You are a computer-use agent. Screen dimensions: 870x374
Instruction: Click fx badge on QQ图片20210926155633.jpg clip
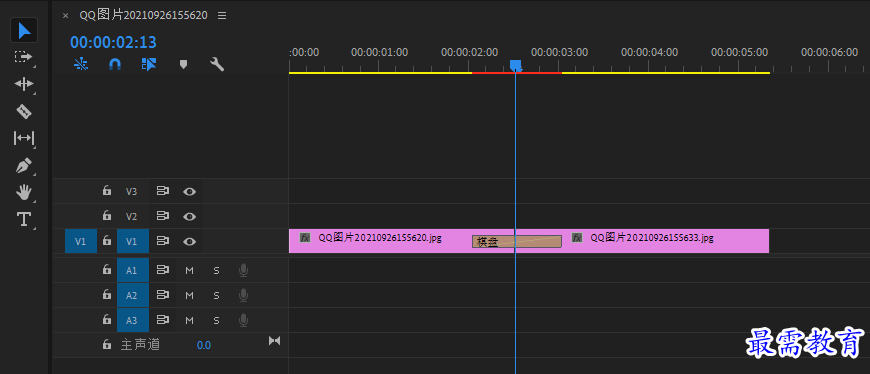[x=577, y=237]
